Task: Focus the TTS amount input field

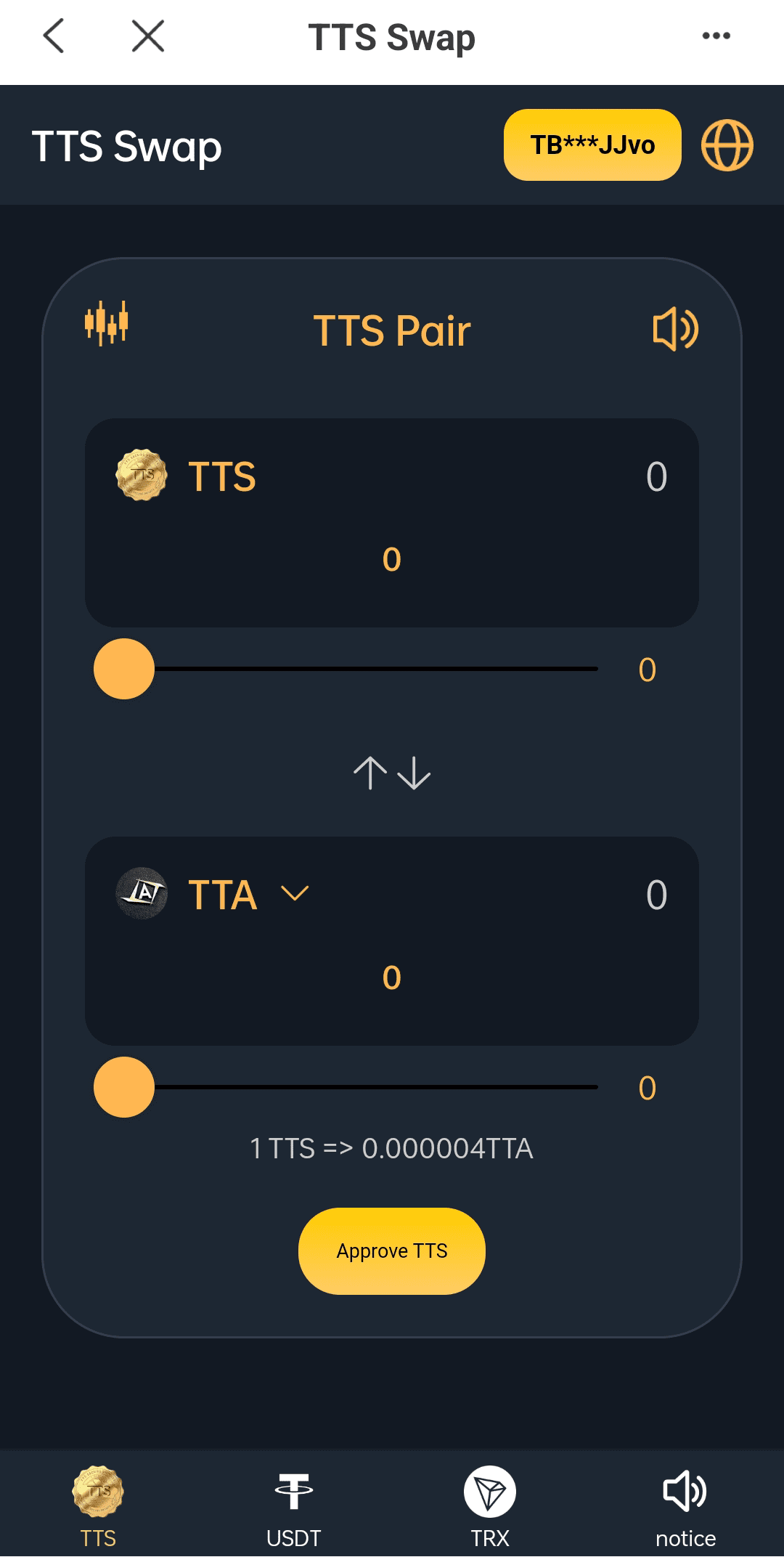Action: (392, 559)
